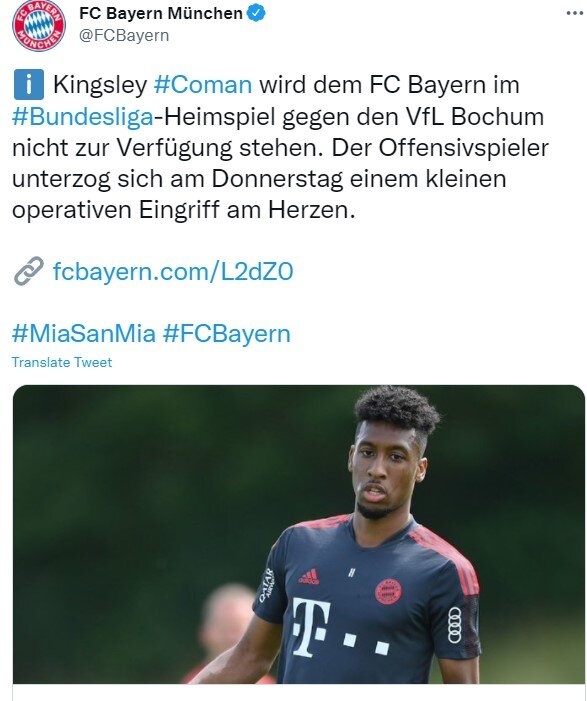Open the #MiaSanMia hashtag
Screen dimensions: 587x701
84,334
